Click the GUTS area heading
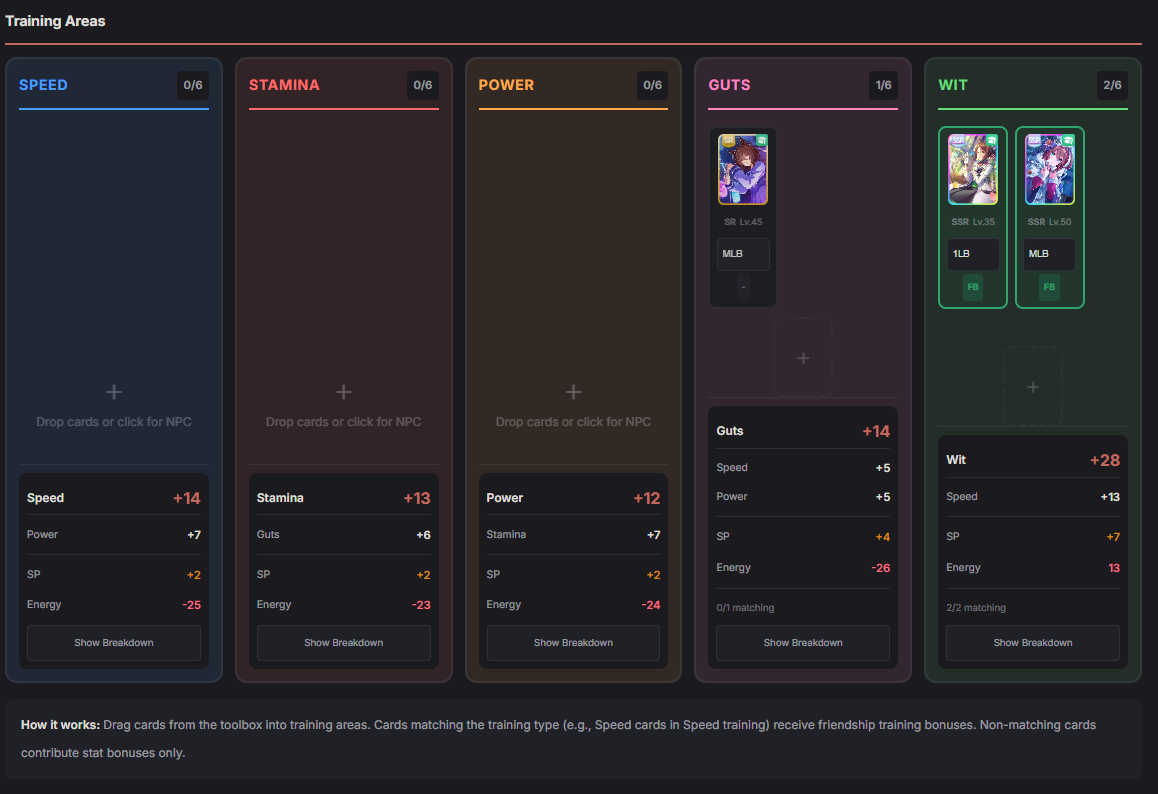Image resolution: width=1158 pixels, height=794 pixels. click(729, 85)
